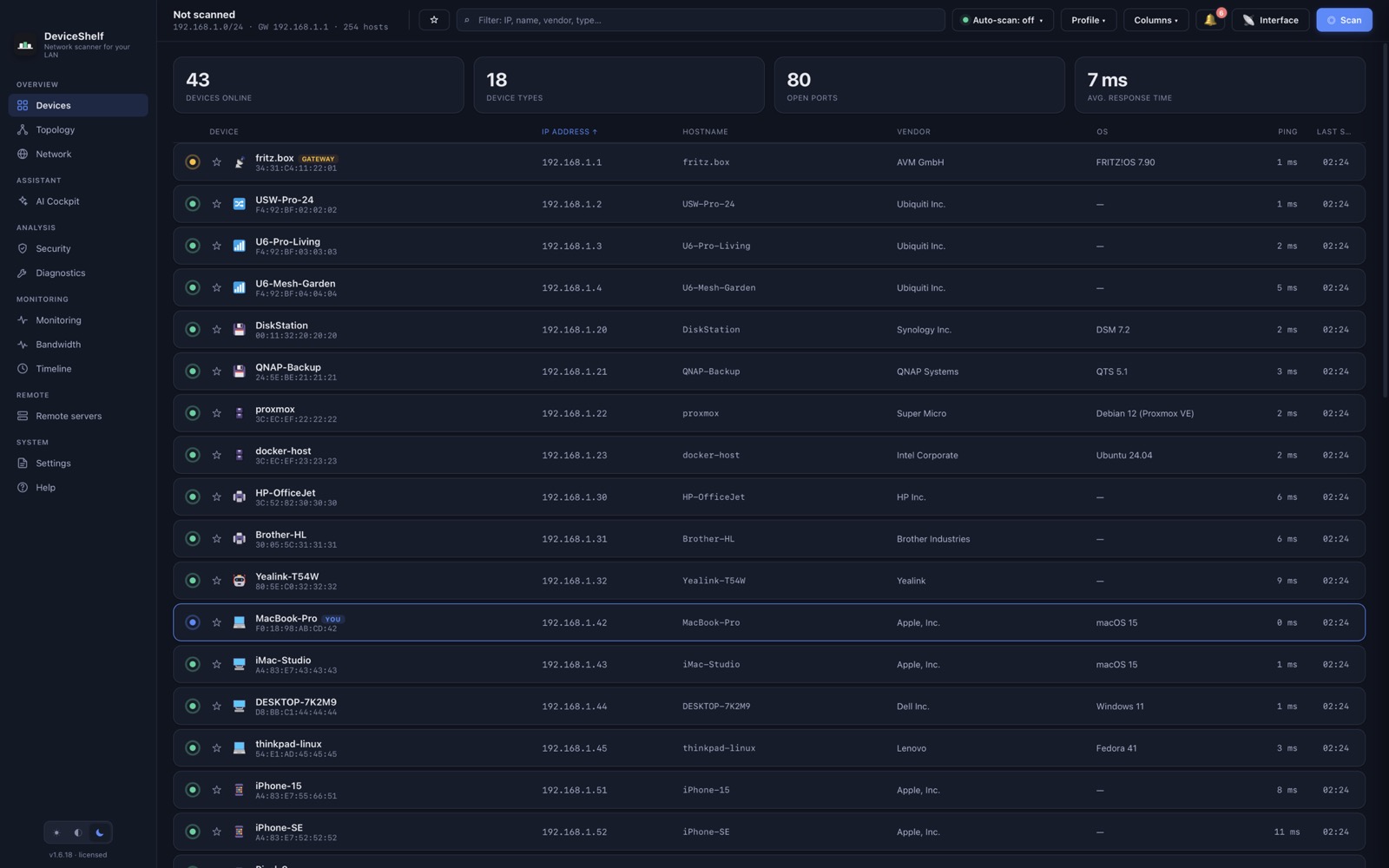This screenshot has width=1389, height=868.
Task: Star the iMac-Studio device
Action: (216, 664)
